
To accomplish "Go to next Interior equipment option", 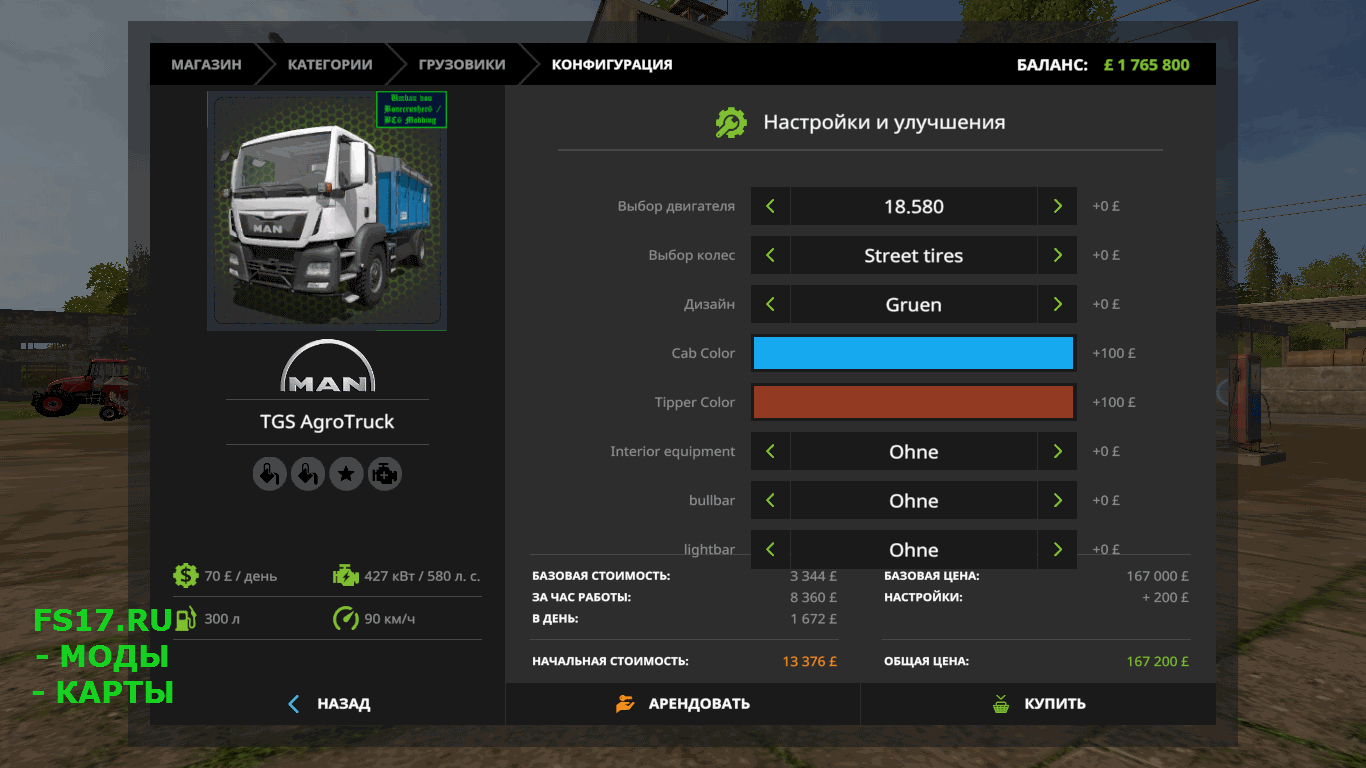I will [x=1057, y=451].
